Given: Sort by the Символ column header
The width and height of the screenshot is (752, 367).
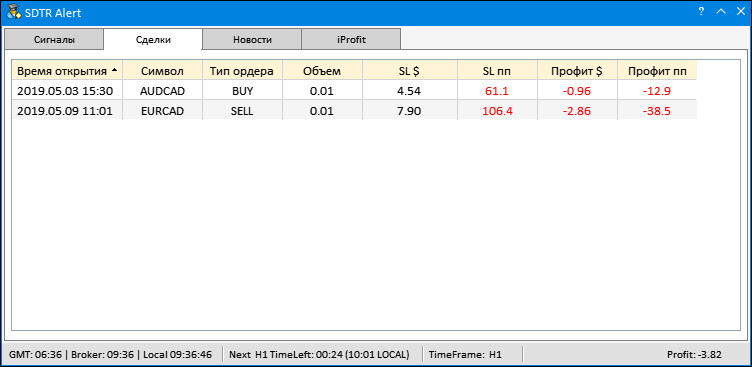Looking at the screenshot, I should 163,71.
